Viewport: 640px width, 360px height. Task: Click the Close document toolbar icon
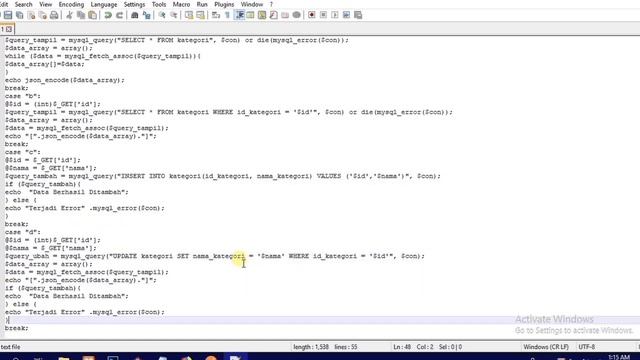(x=31, y=15)
